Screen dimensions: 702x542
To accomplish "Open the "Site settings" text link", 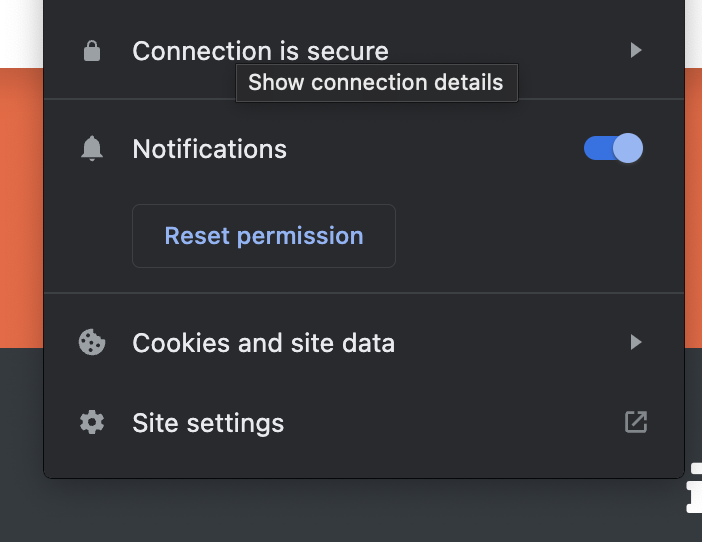I will 208,423.
